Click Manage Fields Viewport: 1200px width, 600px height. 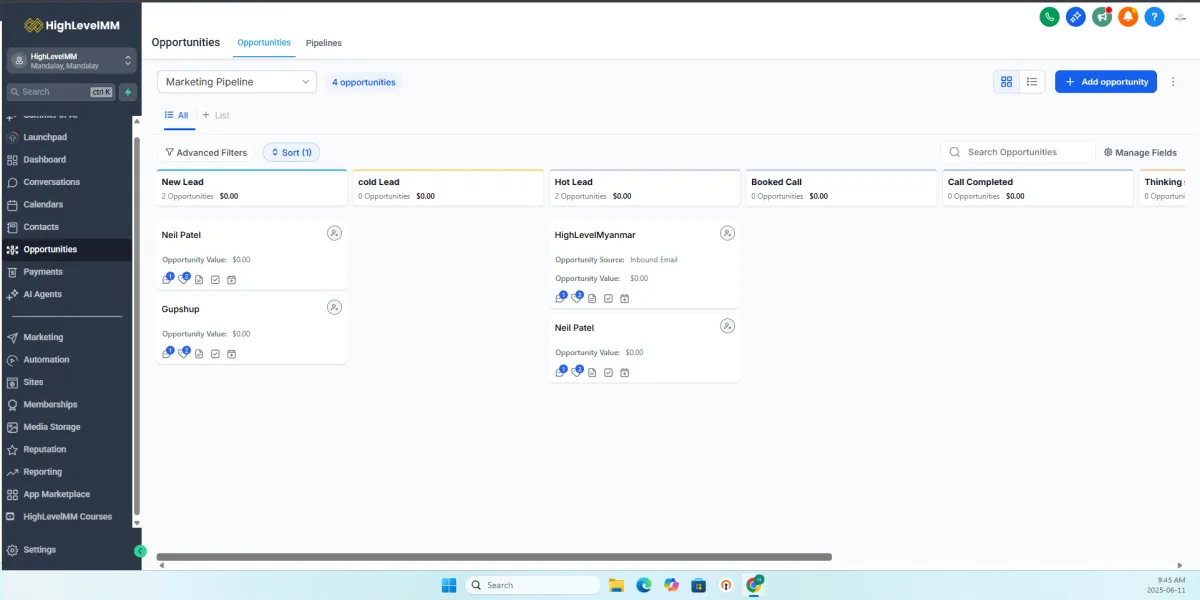click(x=1140, y=153)
